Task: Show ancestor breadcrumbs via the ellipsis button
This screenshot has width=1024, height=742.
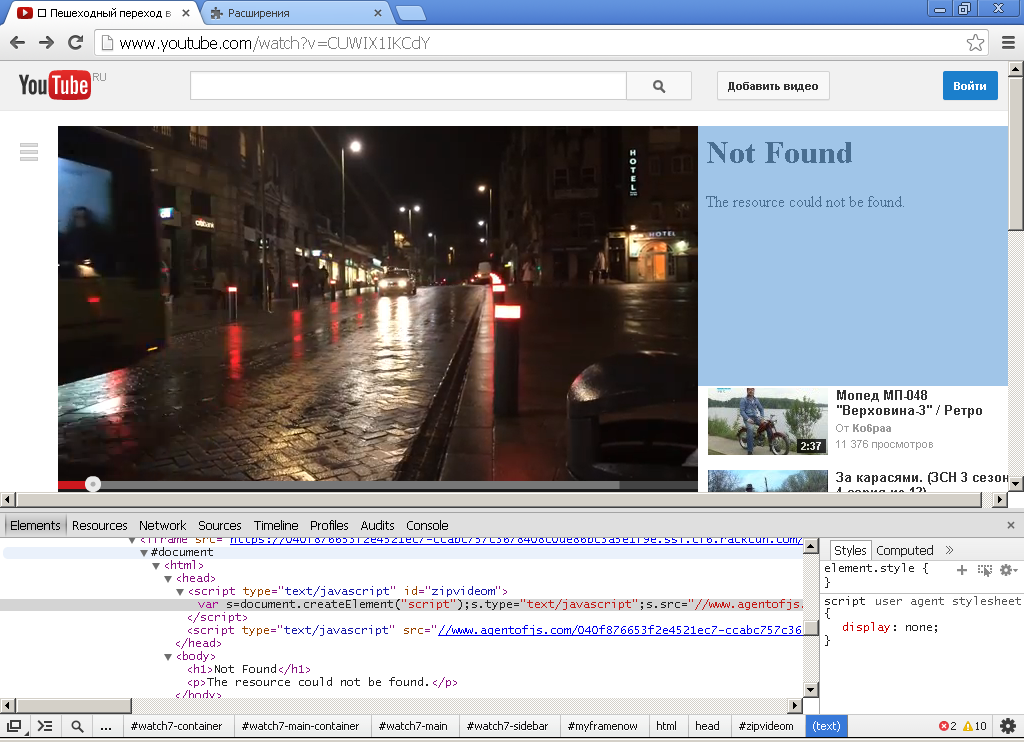Action: click(x=106, y=726)
